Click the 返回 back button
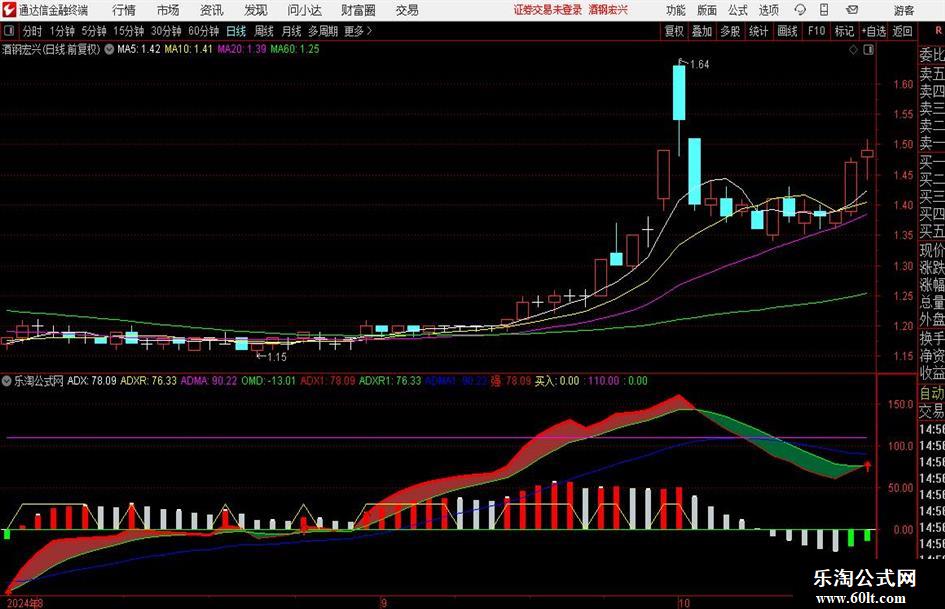Image resolution: width=945 pixels, height=609 pixels. click(x=902, y=31)
